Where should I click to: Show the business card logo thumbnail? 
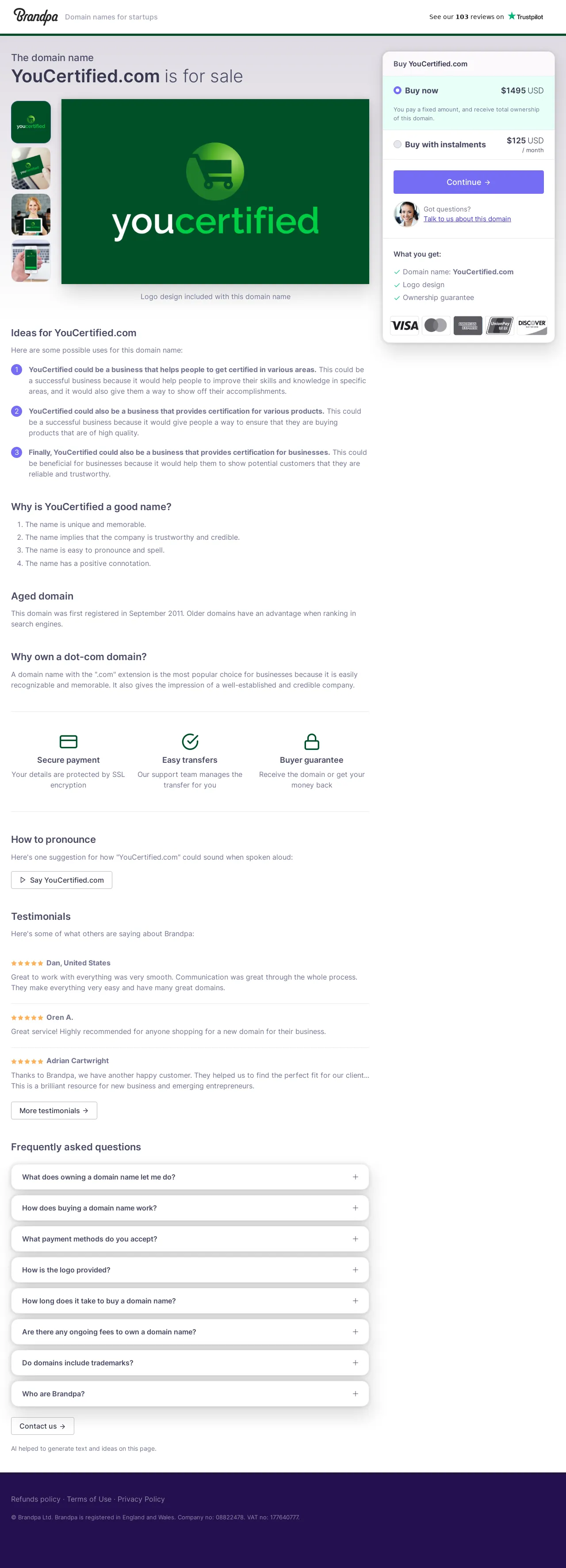[x=31, y=169]
